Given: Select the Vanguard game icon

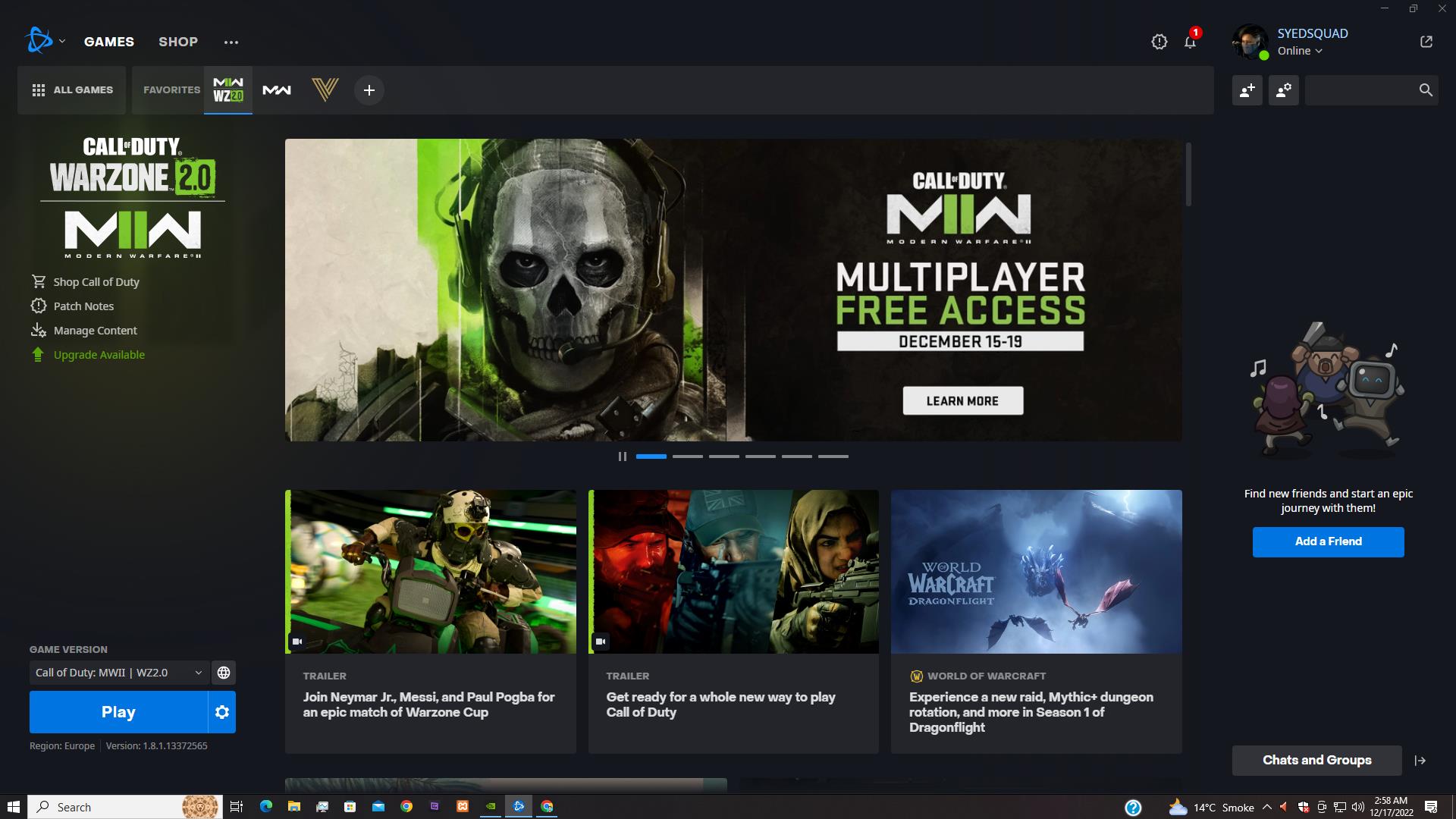Looking at the screenshot, I should coord(325,90).
